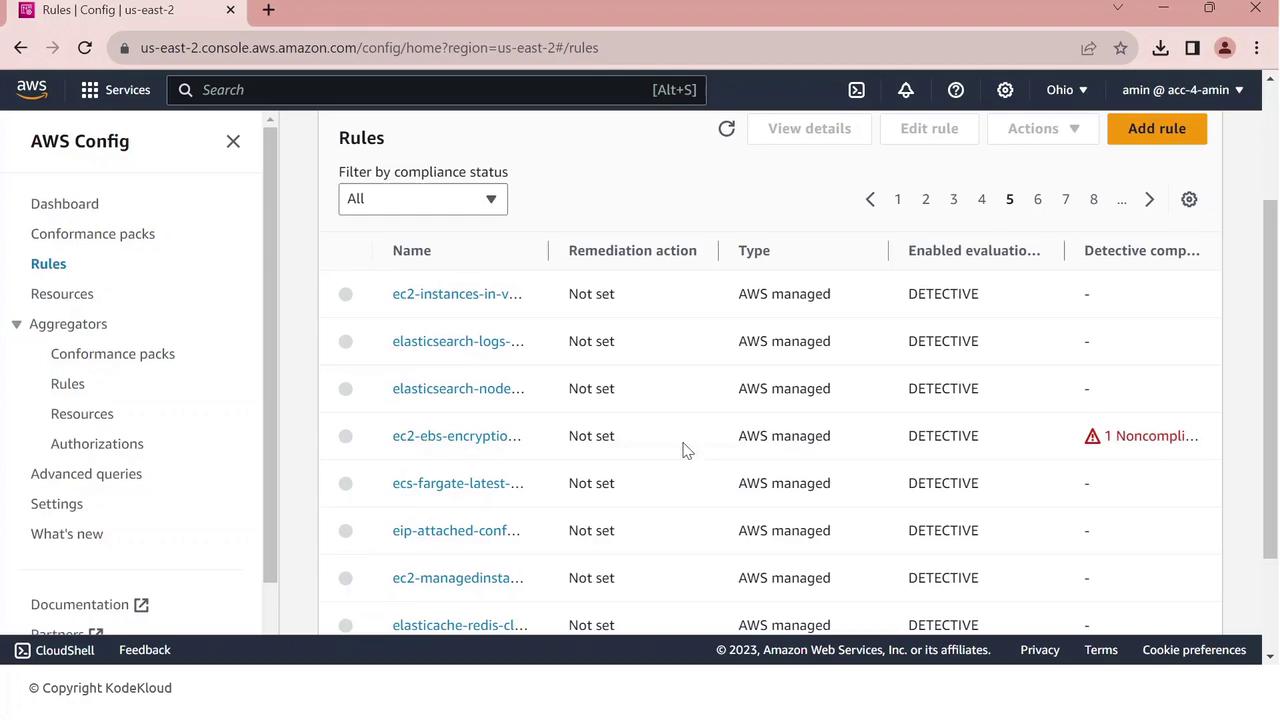Screen dimensions: 1280x720
Task: Select the elasticache-redis-cl... rule radio button
Action: (346, 625)
